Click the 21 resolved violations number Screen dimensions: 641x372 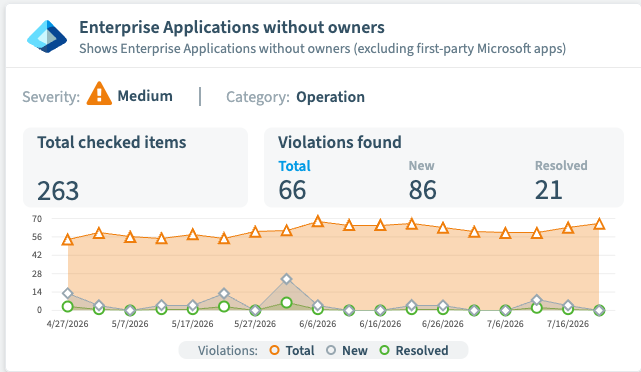point(549,190)
